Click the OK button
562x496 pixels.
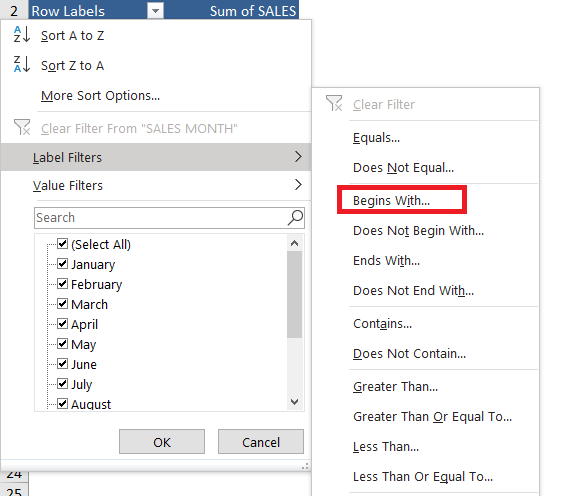coord(162,442)
